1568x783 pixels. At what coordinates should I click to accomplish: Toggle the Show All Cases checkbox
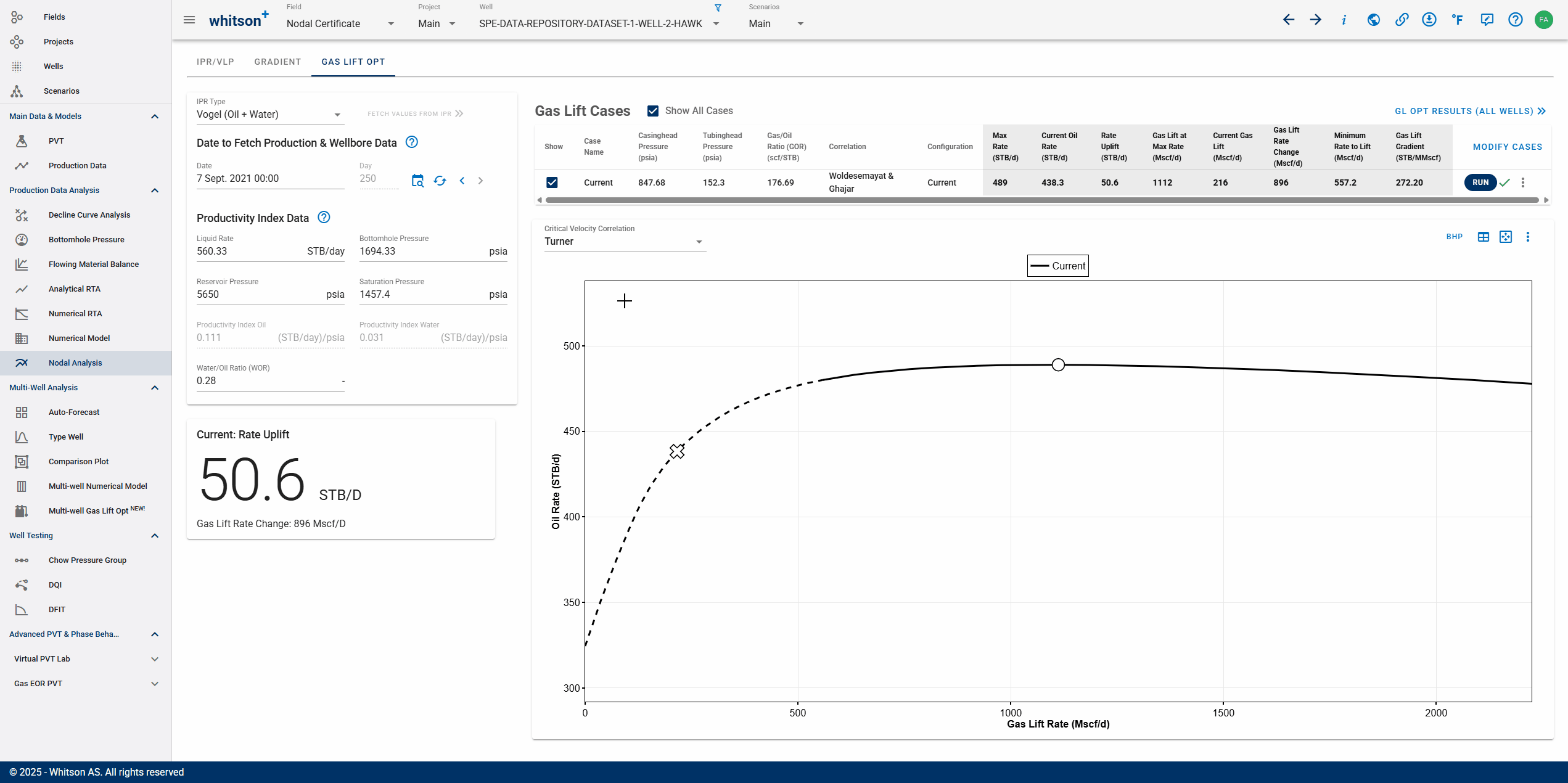click(653, 111)
